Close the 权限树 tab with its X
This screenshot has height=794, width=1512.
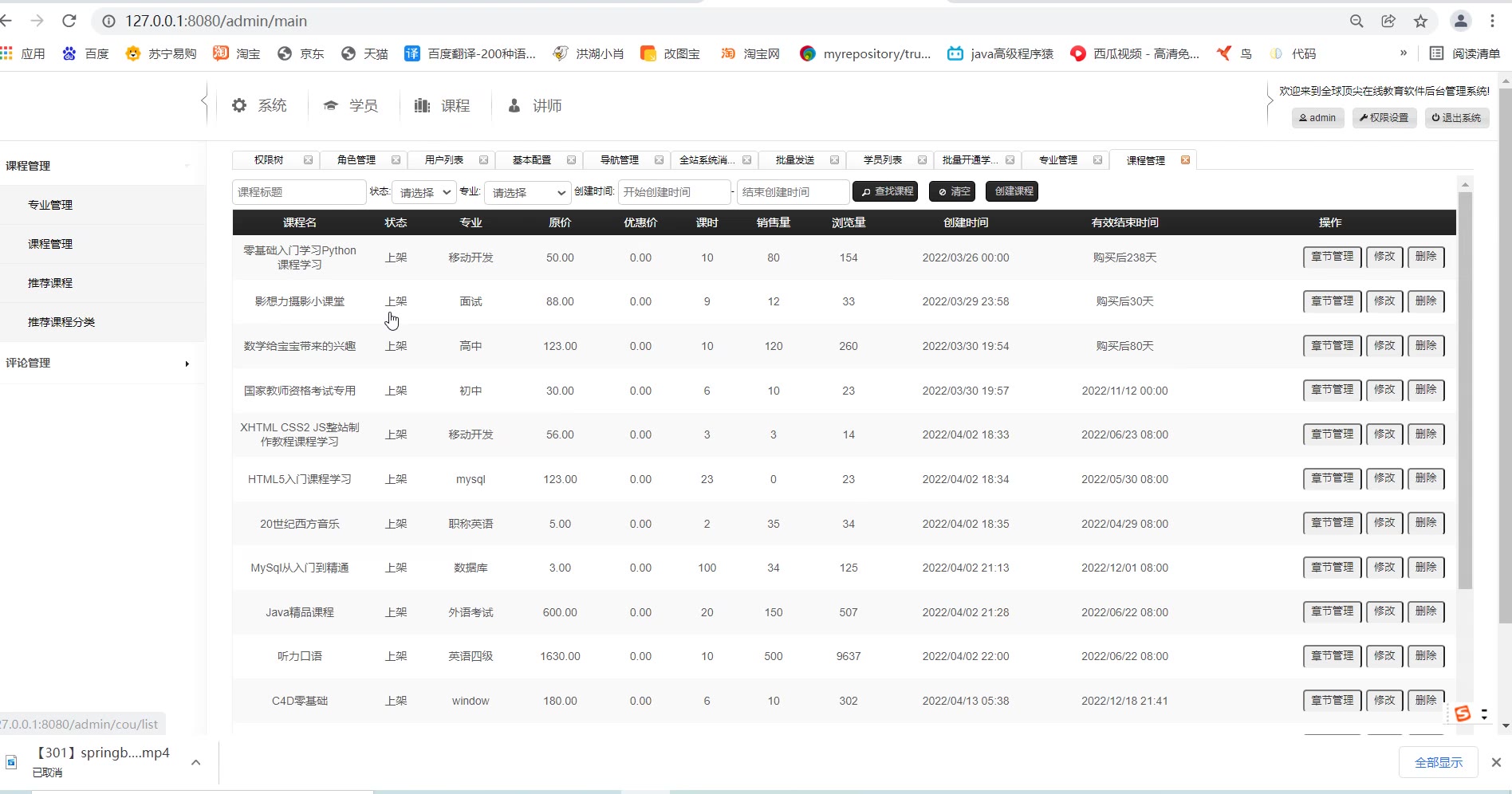tap(308, 160)
